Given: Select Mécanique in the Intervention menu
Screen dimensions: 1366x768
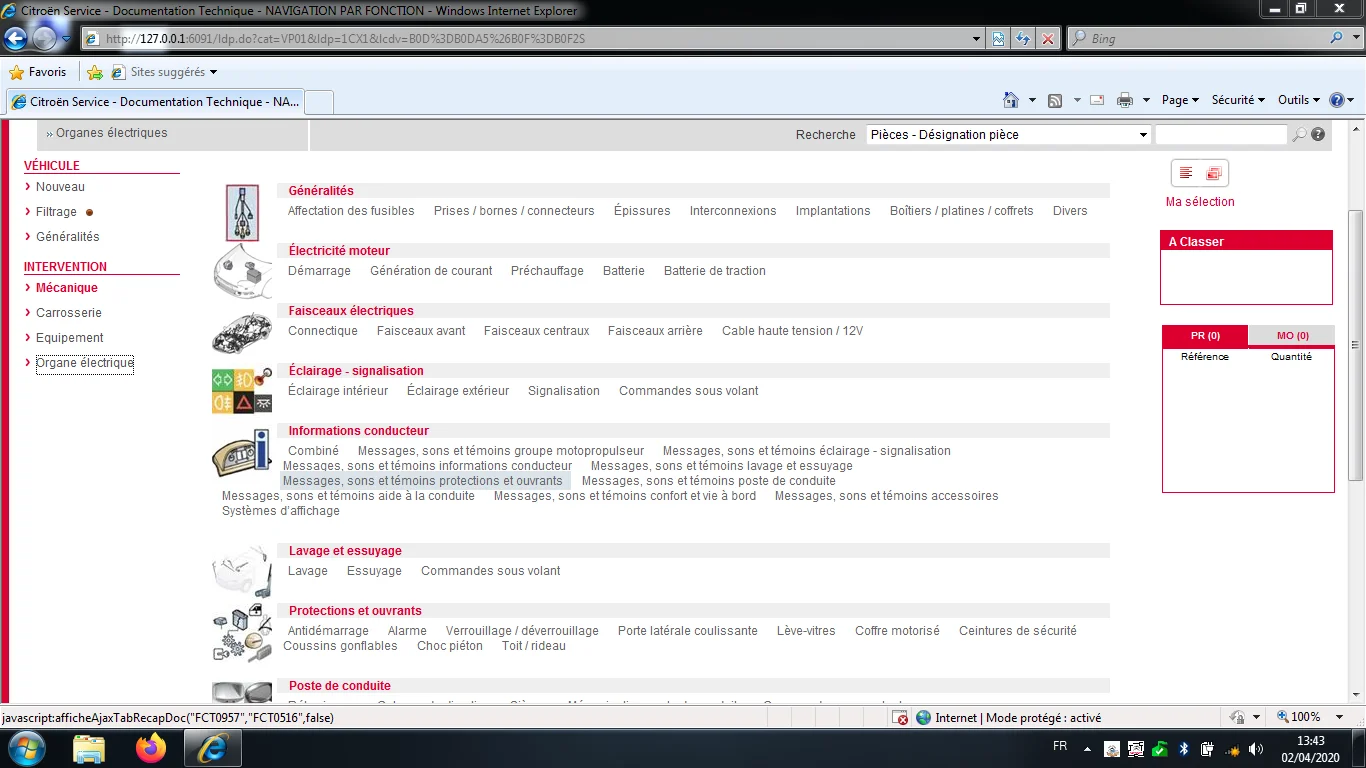Looking at the screenshot, I should click(67, 288).
